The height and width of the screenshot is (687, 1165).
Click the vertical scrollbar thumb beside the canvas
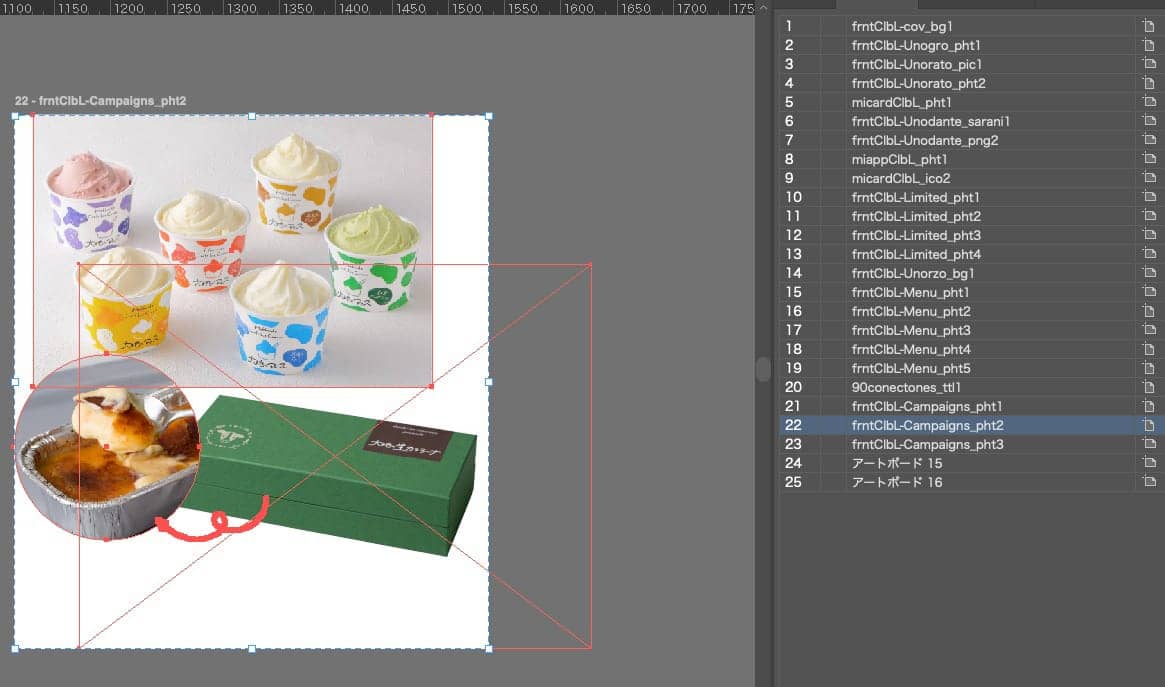pos(763,369)
